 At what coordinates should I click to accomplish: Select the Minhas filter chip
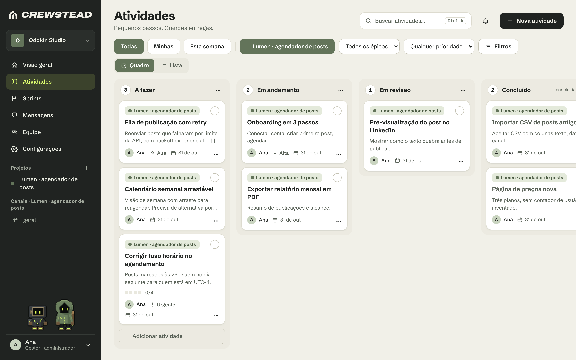pos(163,46)
